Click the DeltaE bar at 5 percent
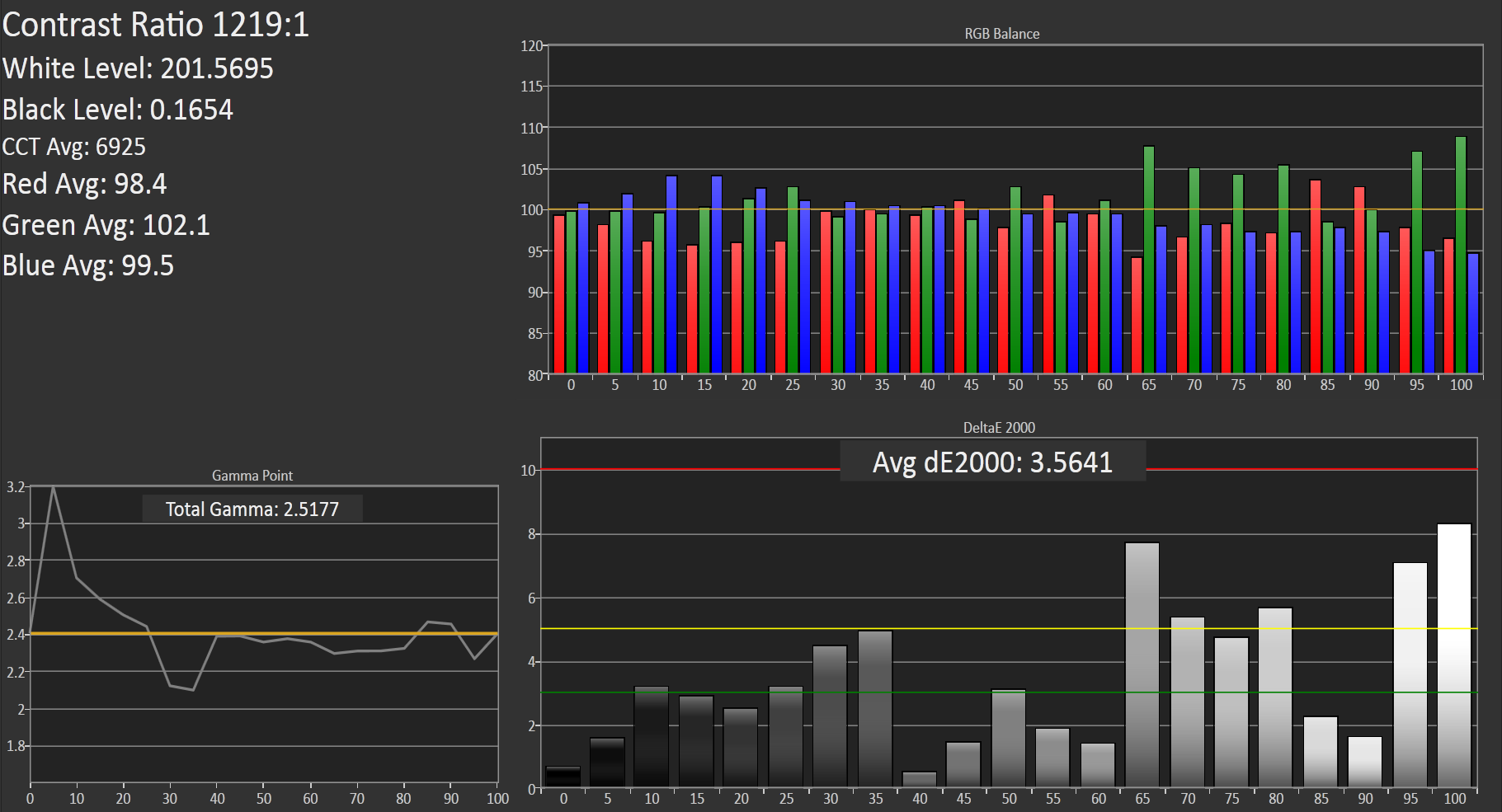 (607, 763)
